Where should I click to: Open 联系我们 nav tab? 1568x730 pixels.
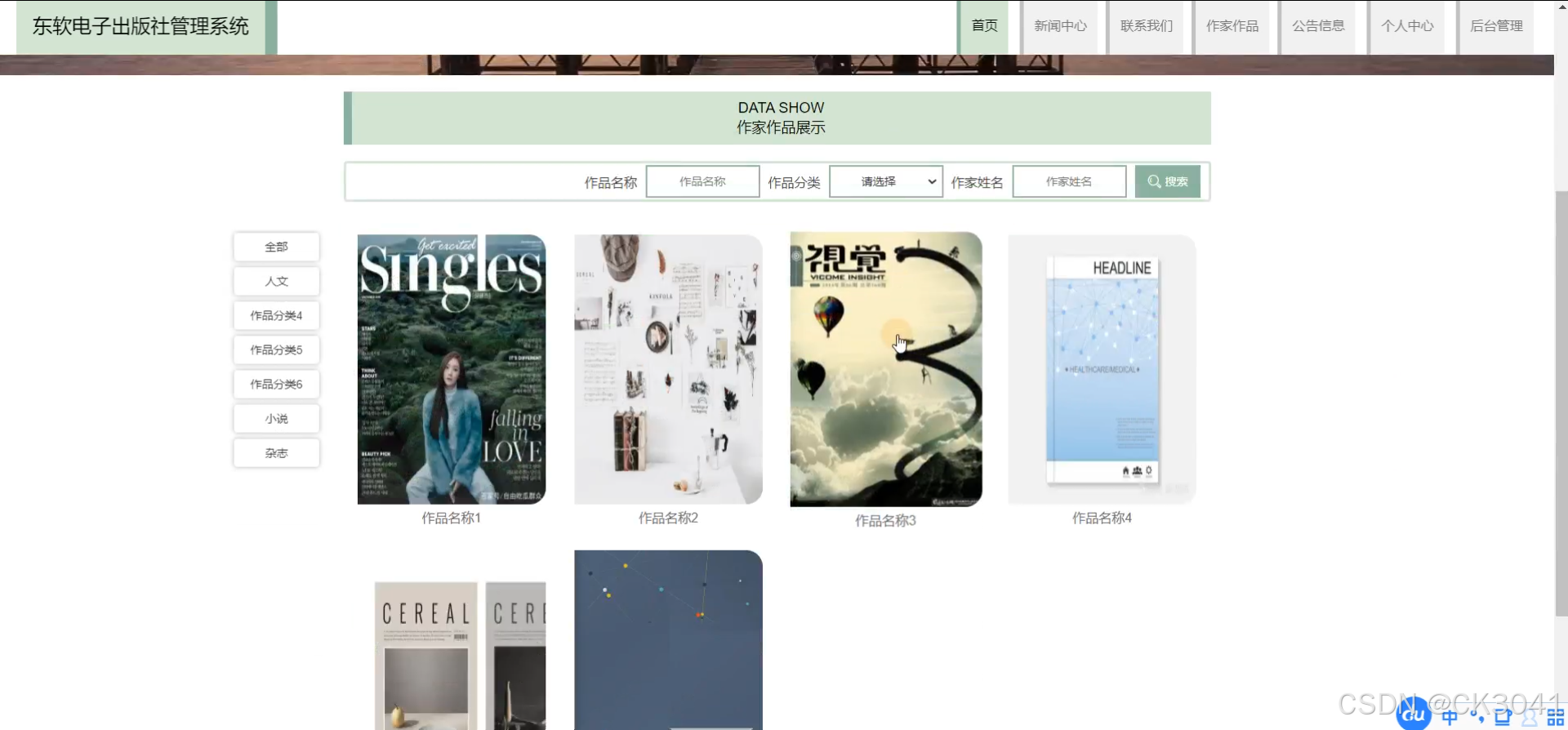tap(1146, 27)
